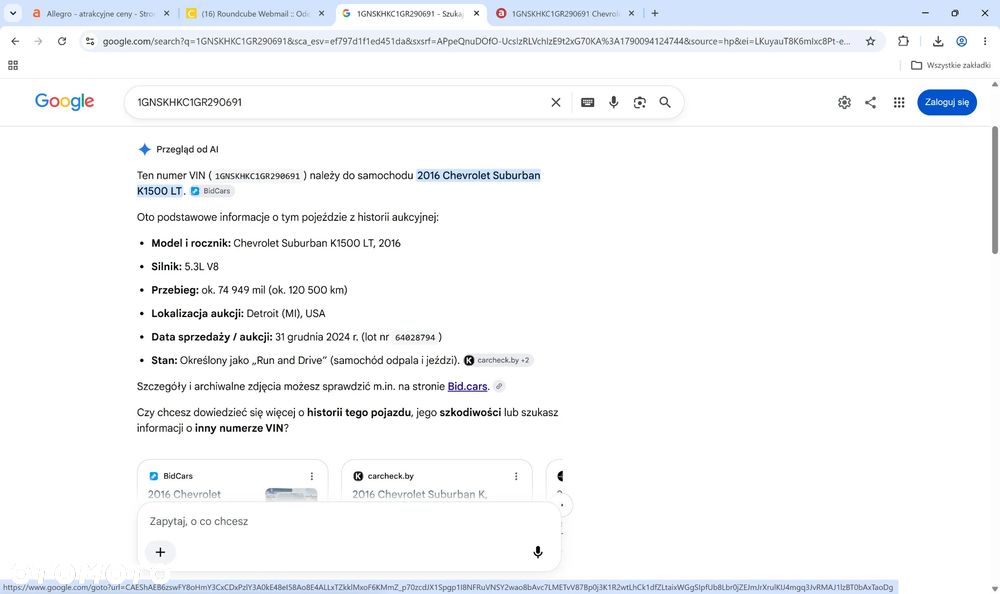Click the plus attachment button
The height and width of the screenshot is (594, 1000).
[160, 552]
